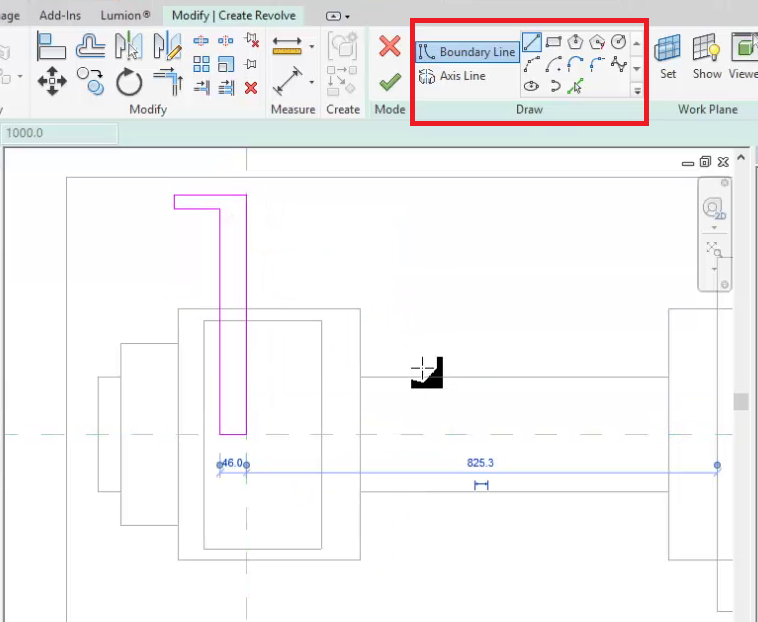Image resolution: width=758 pixels, height=622 pixels.
Task: Expand the full Draw gallery
Action: (x=637, y=90)
